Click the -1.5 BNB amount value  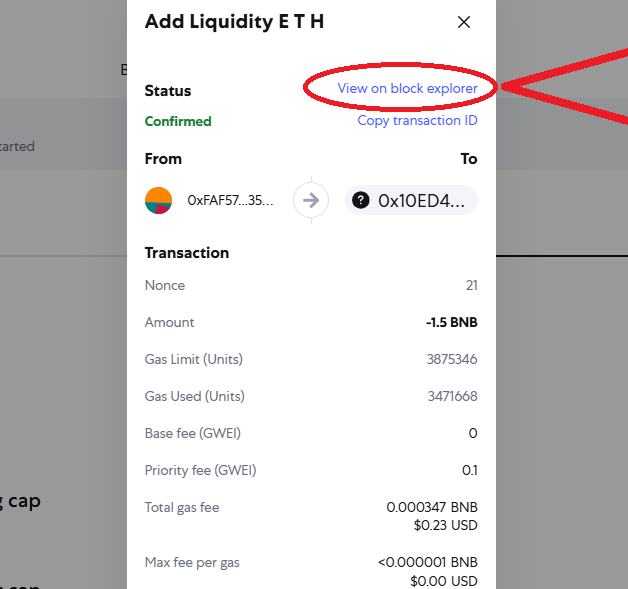(x=452, y=322)
